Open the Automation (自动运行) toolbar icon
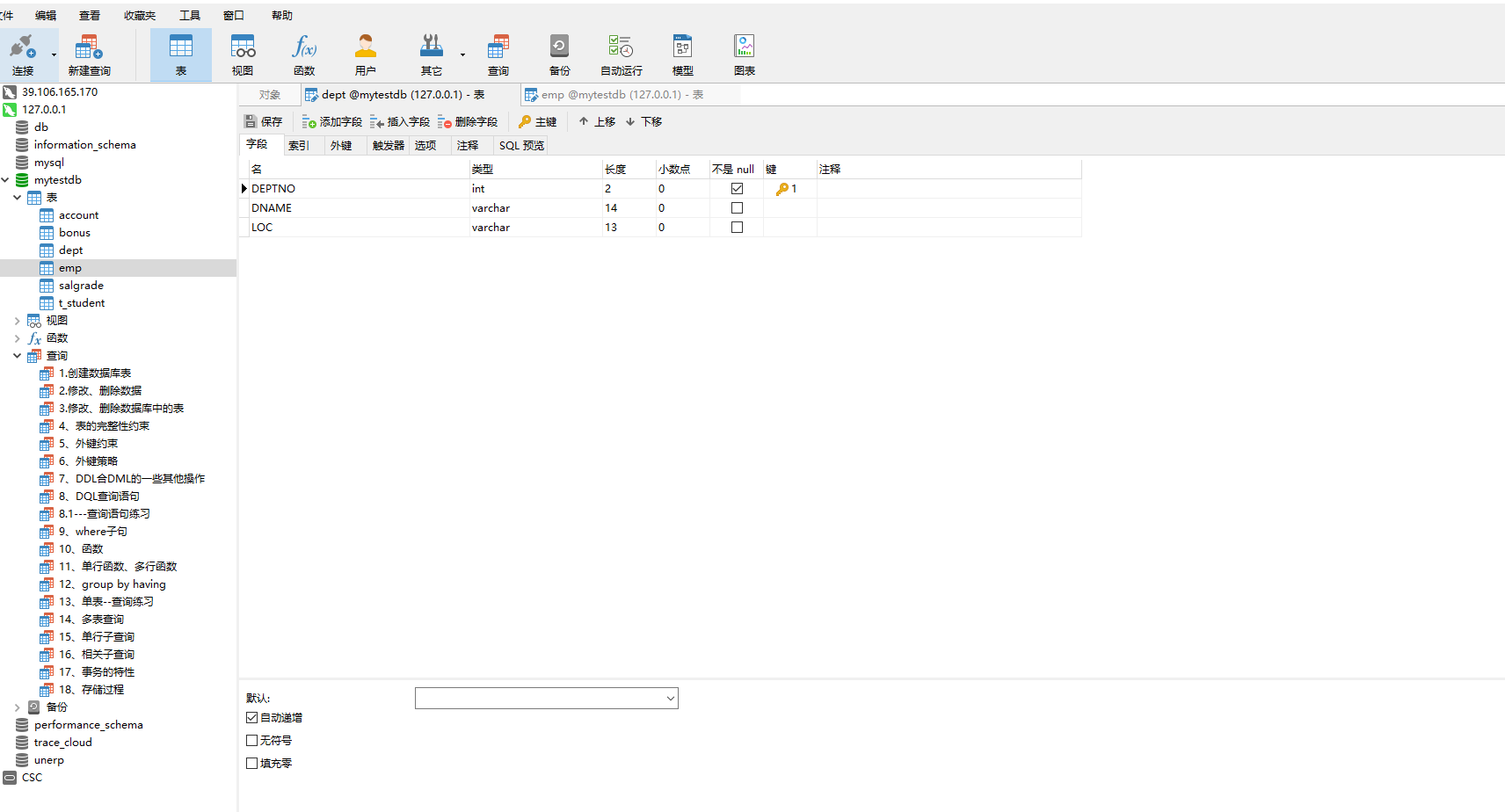 pyautogui.click(x=621, y=54)
